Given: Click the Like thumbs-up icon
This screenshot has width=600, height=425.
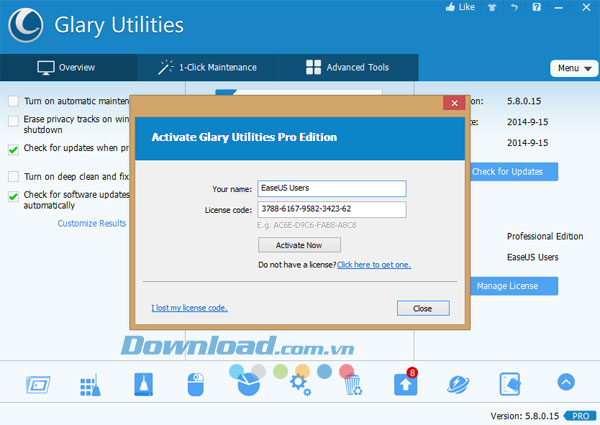Looking at the screenshot, I should tap(450, 7).
